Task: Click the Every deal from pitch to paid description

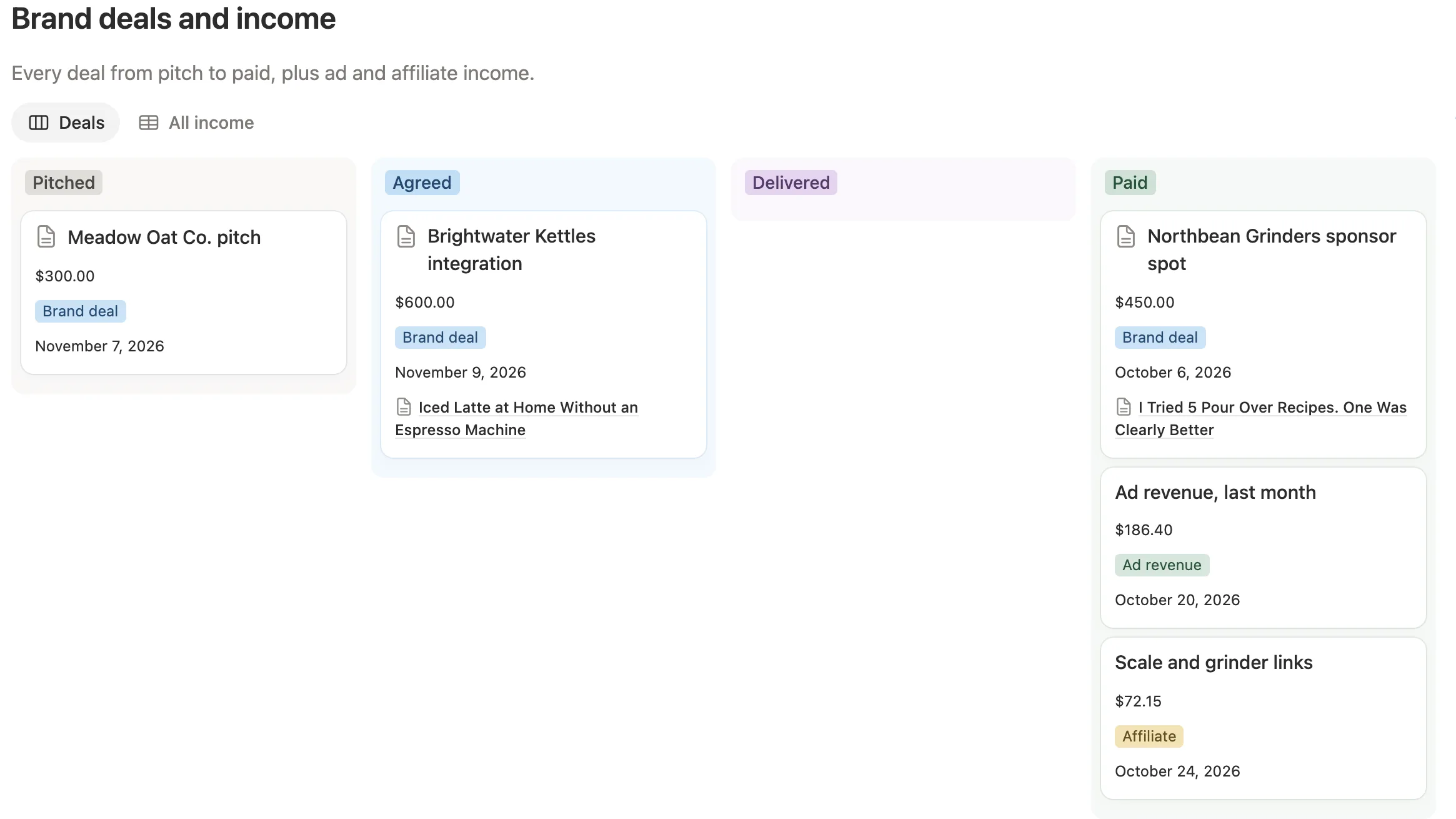Action: pos(273,73)
